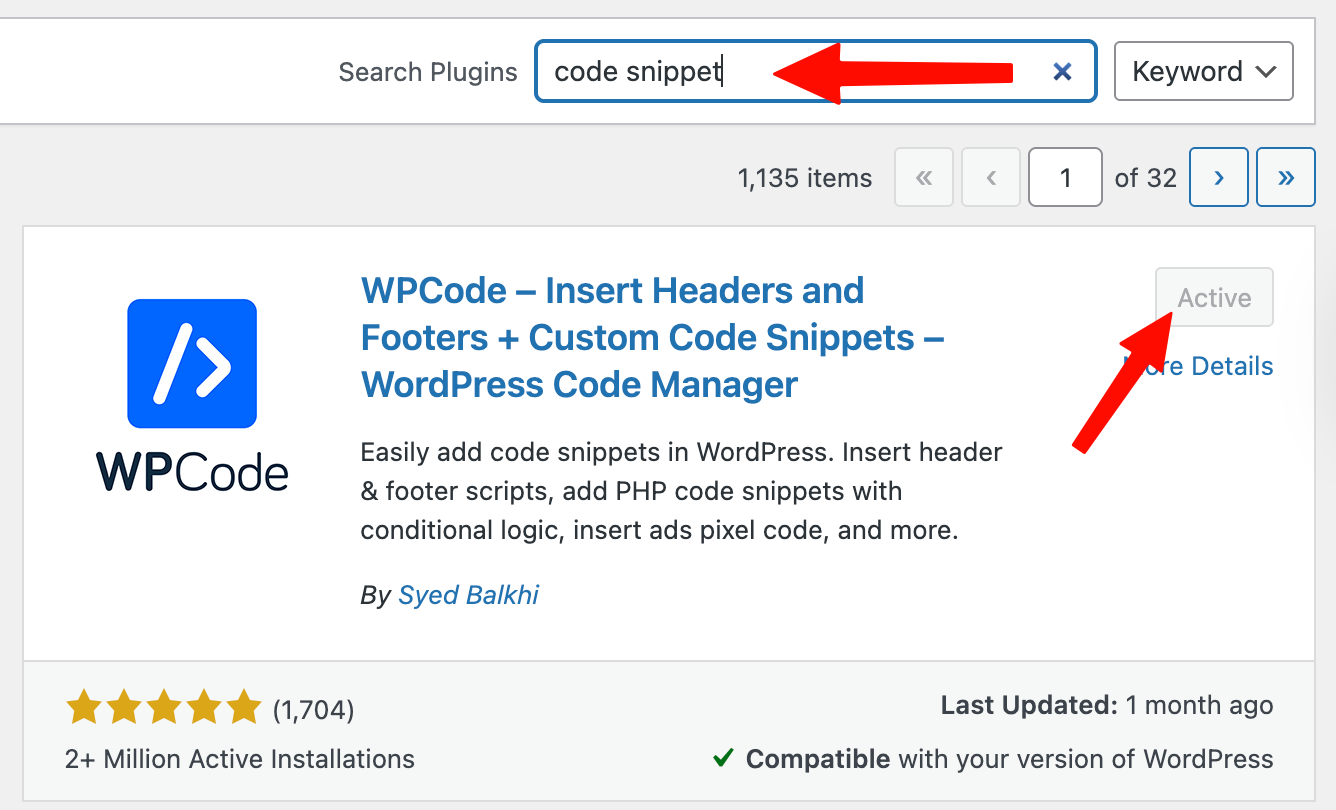Screen dimensions: 1336x810
Task: Go to the next results page
Action: point(1219,178)
